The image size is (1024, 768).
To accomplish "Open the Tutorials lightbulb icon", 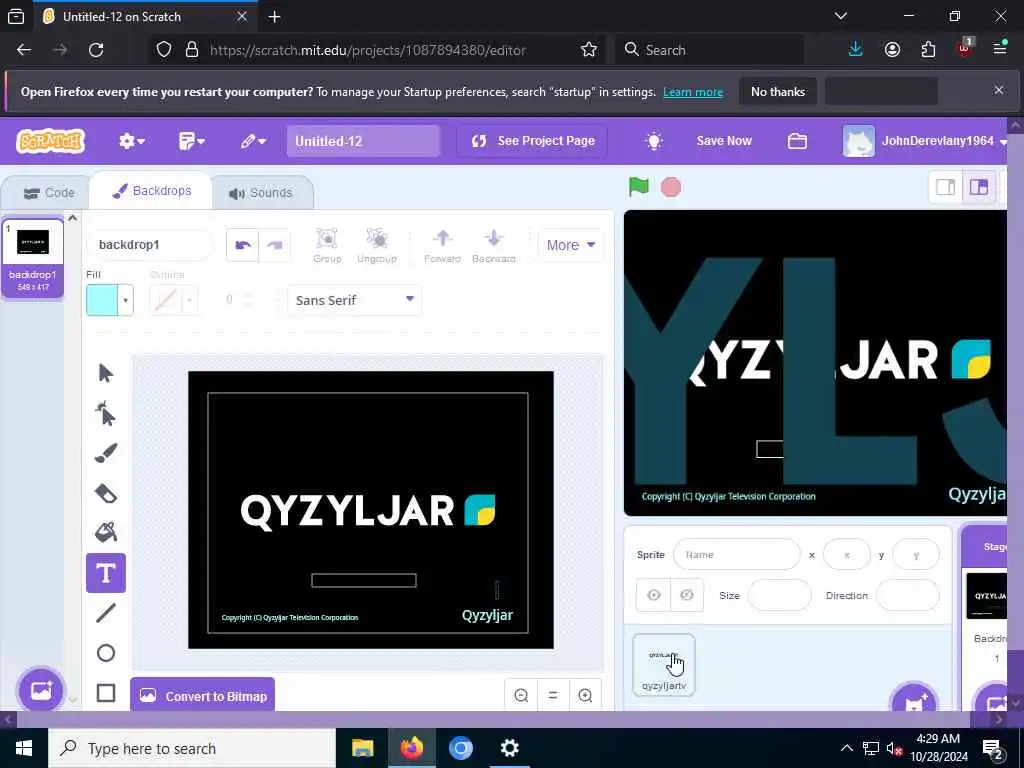I will [x=654, y=141].
